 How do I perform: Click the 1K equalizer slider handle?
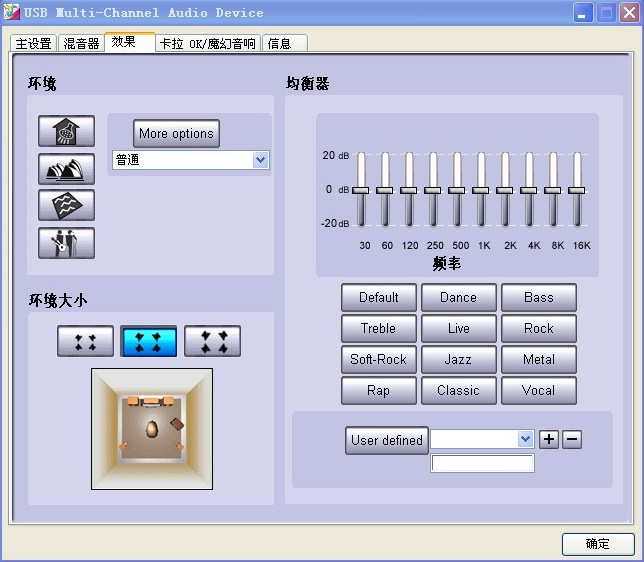point(481,191)
